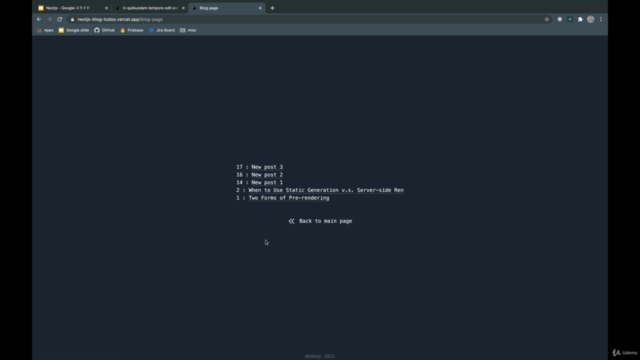Click the round gray extension icon
Screen dimensions: 640x360
560,19
